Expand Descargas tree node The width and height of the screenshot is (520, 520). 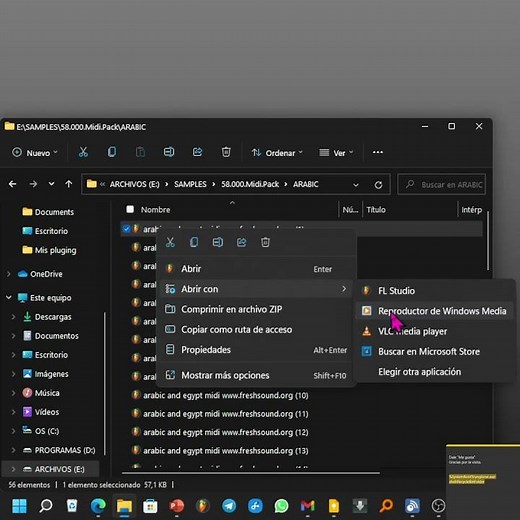[x=14, y=317]
